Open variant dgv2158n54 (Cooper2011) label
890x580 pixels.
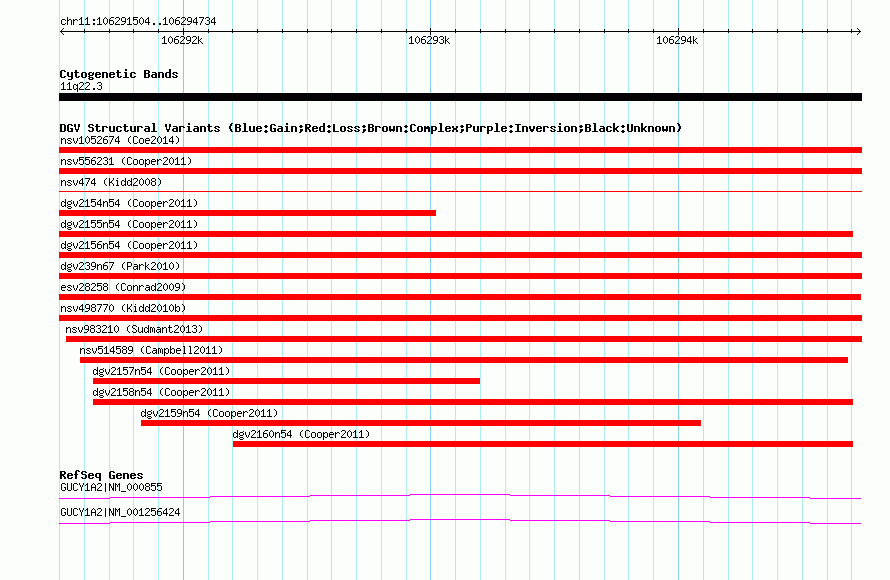(x=161, y=392)
